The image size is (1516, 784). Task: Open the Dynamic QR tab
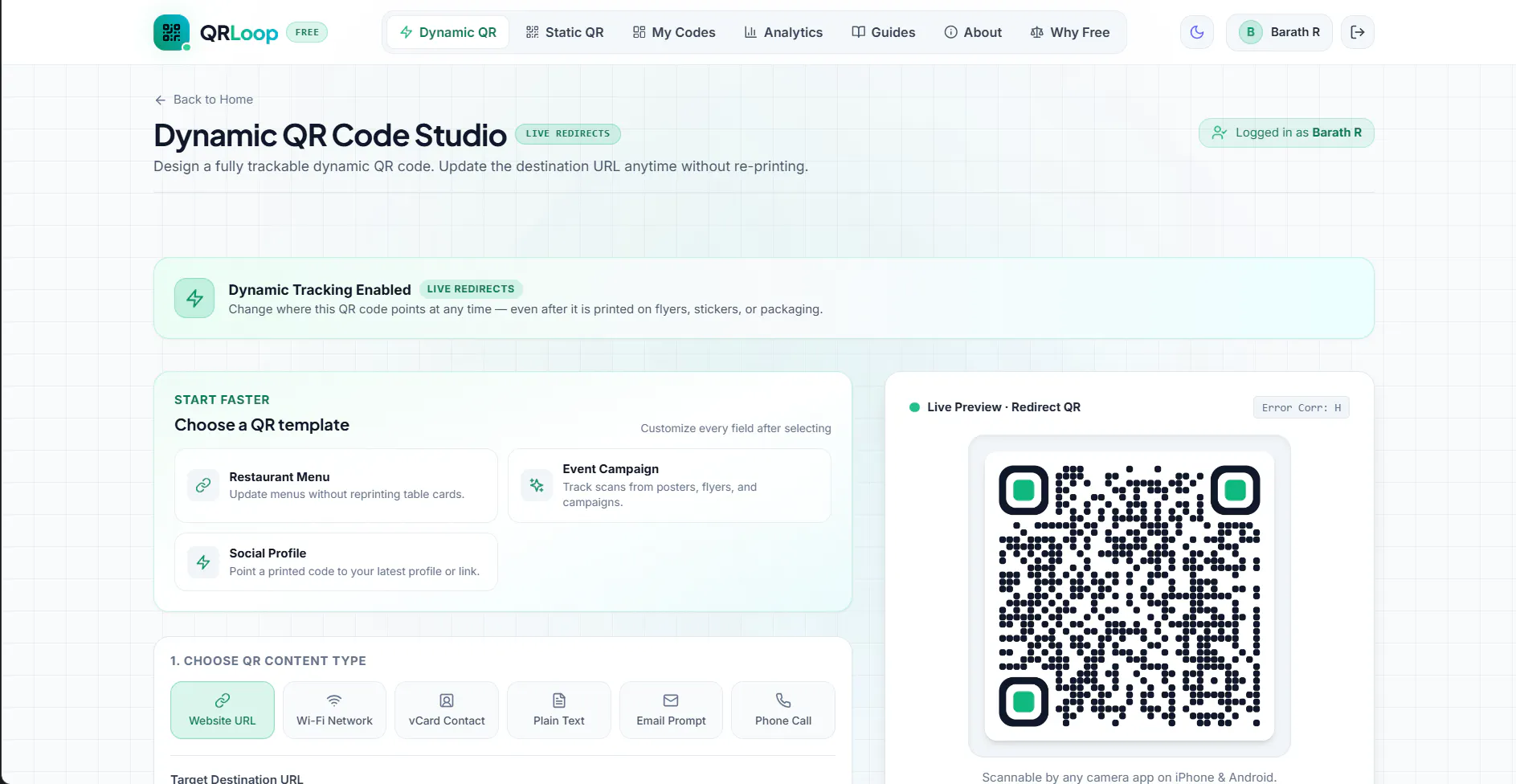448,32
